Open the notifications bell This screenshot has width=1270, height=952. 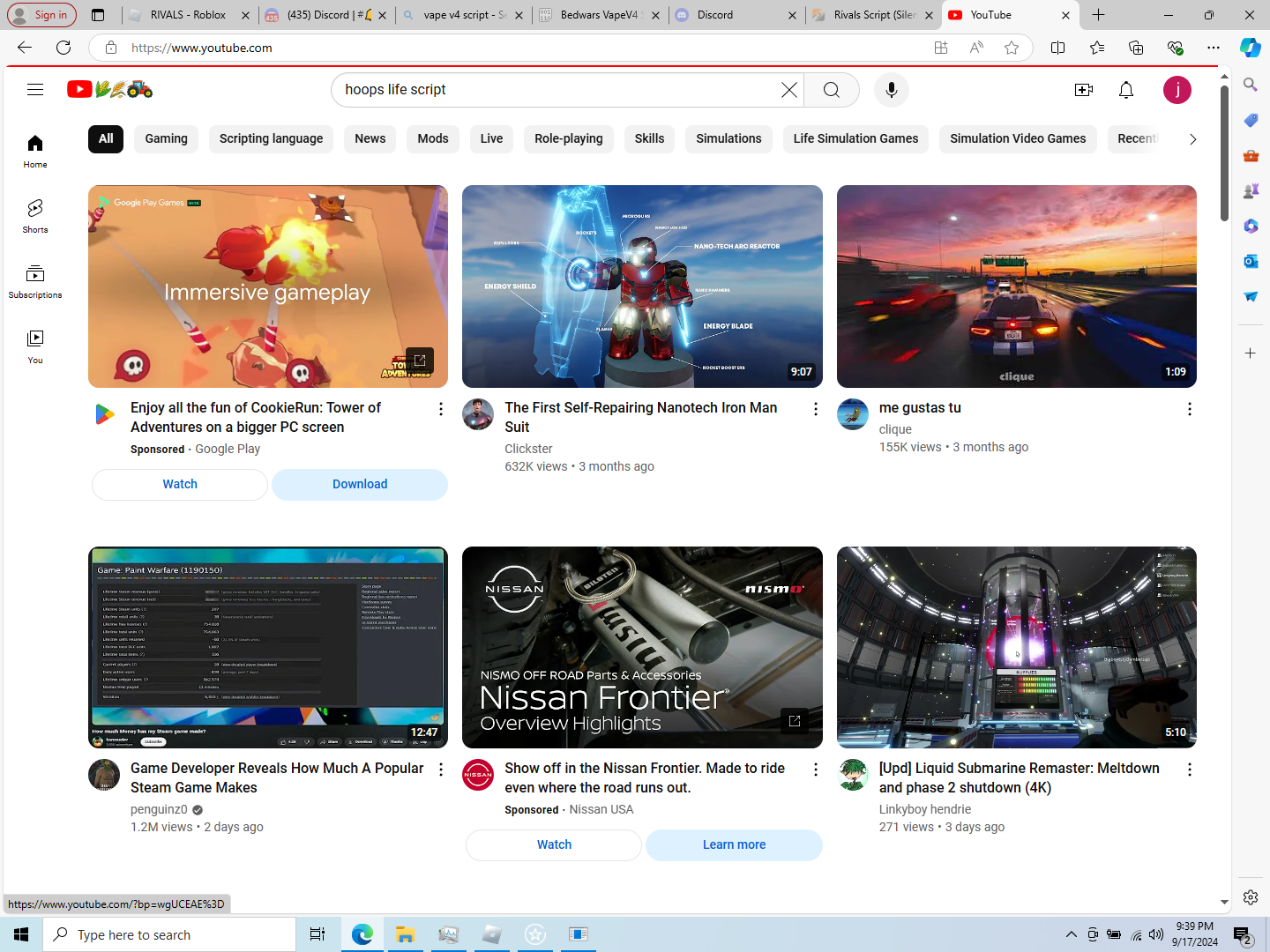pos(1126,90)
